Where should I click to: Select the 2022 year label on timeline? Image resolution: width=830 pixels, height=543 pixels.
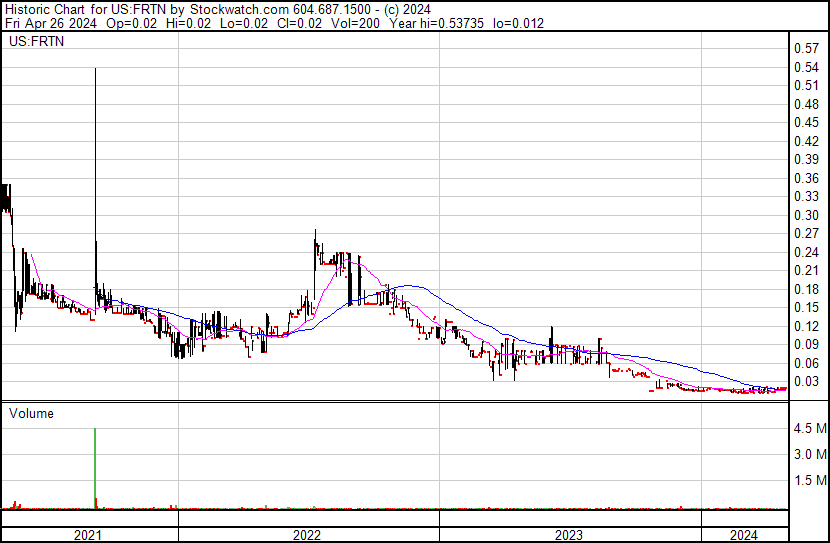(307, 534)
